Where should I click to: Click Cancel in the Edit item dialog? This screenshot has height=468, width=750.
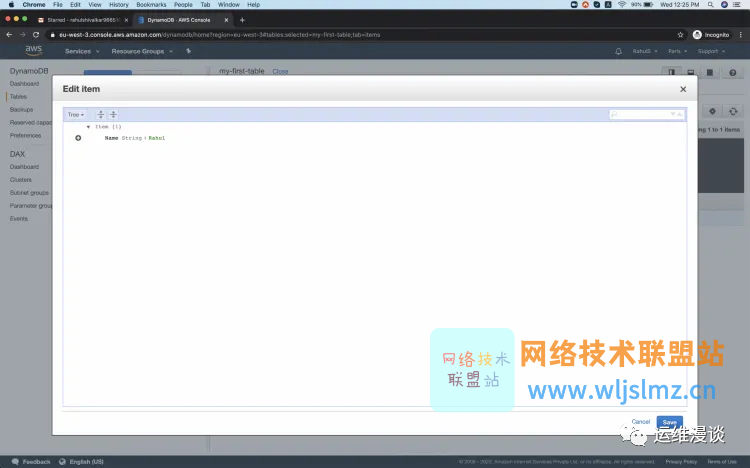pyautogui.click(x=640, y=422)
